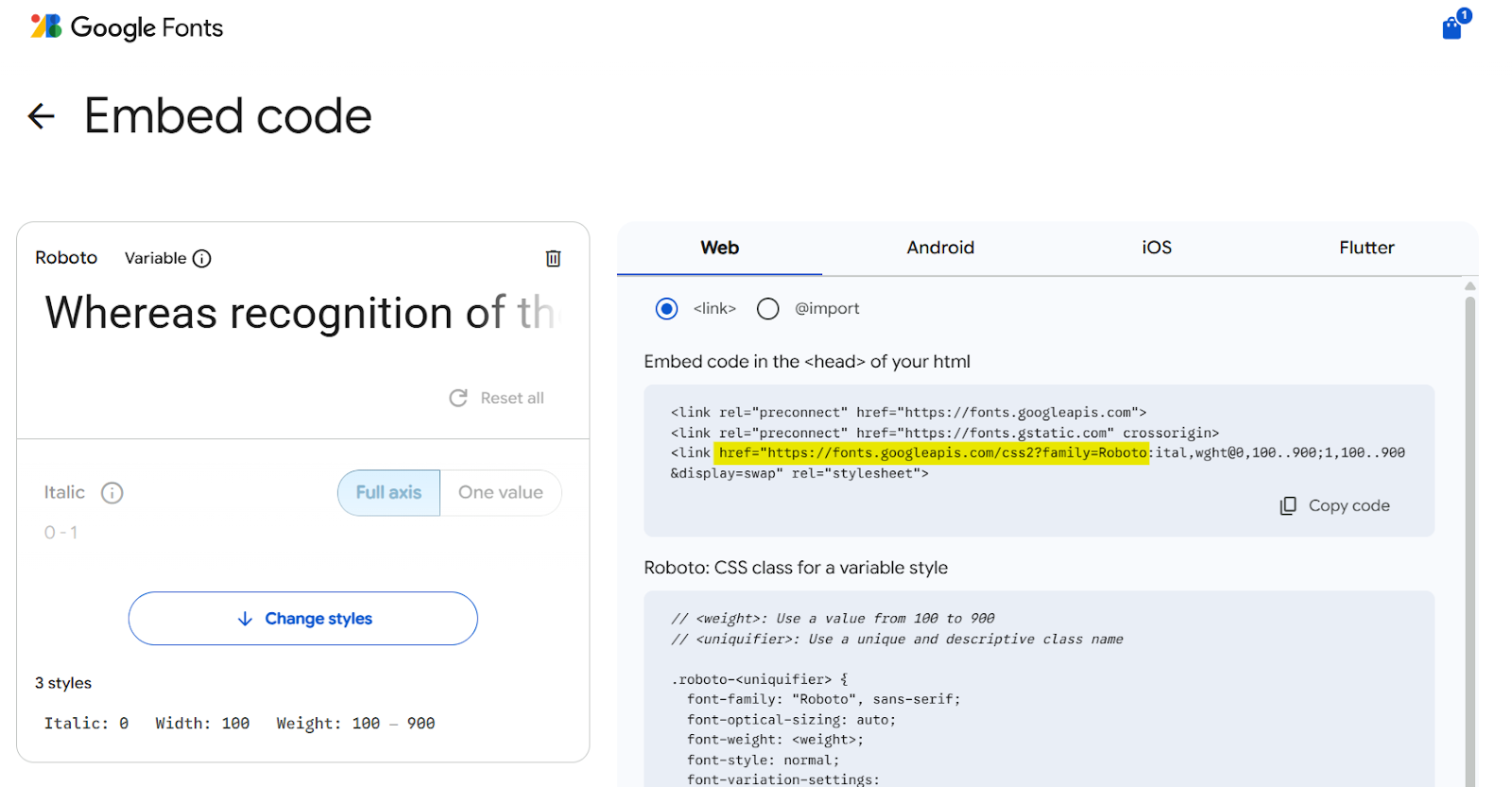Click the font-optical-sizing CSS line

click(791, 720)
